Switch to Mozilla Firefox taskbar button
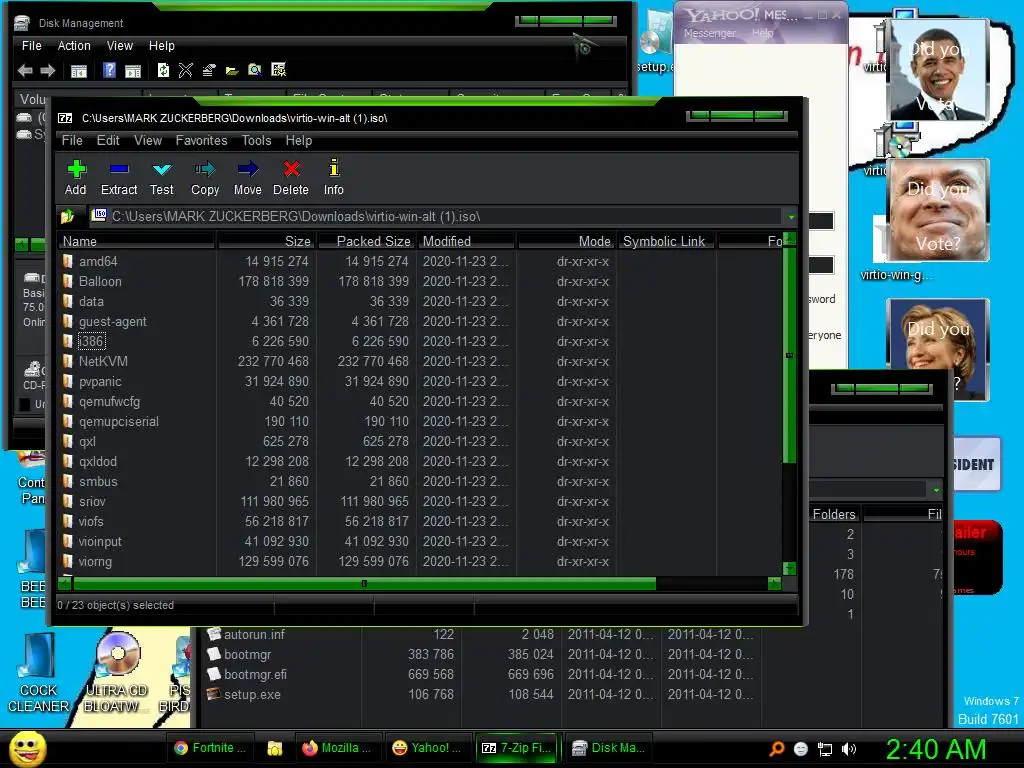 pos(337,748)
